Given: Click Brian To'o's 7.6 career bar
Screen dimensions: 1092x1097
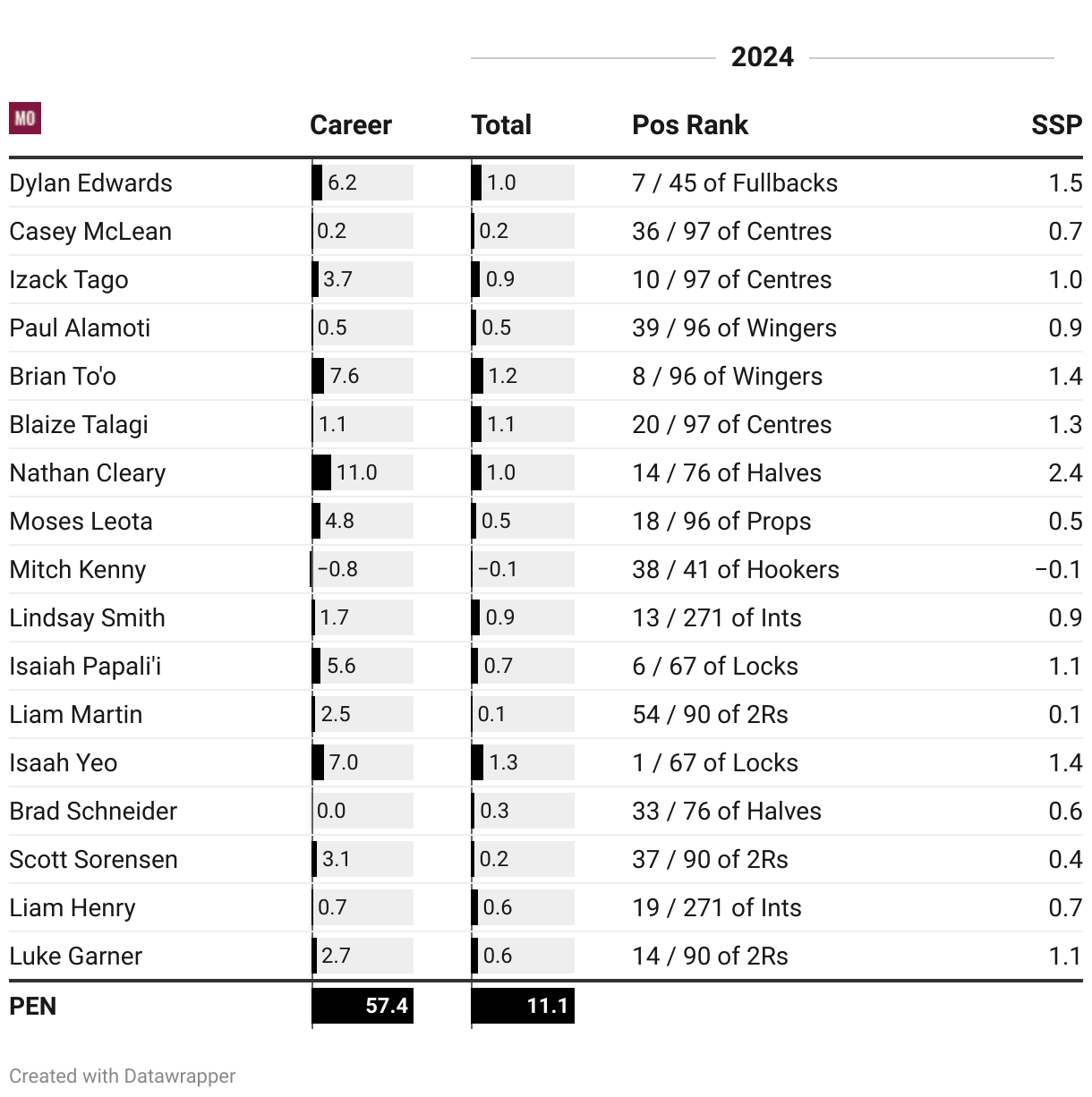Looking at the screenshot, I should 363,376.
